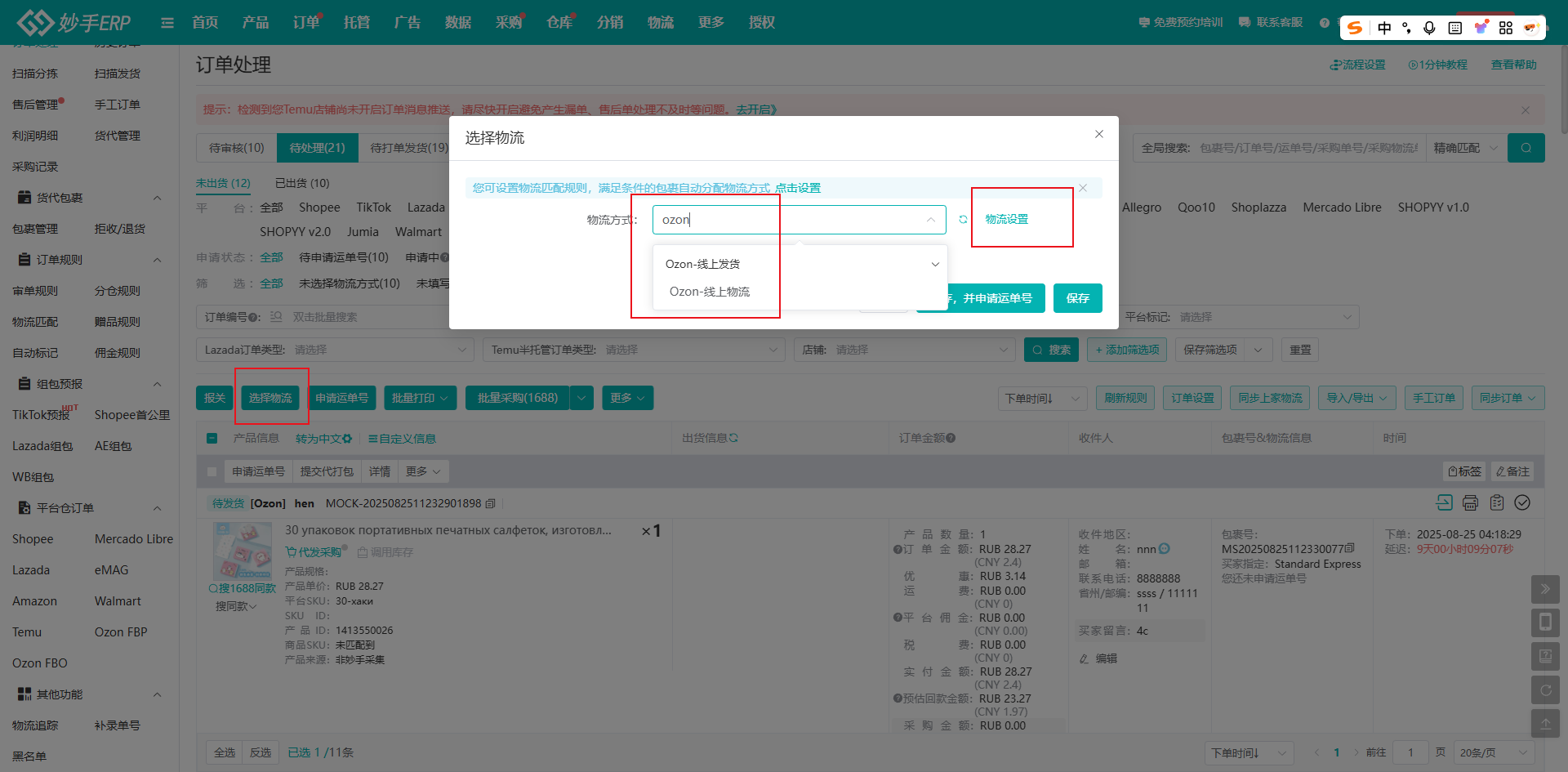This screenshot has height=772, width=1568.
Task: Click the 保存 button in the dialog
Action: tap(1077, 298)
